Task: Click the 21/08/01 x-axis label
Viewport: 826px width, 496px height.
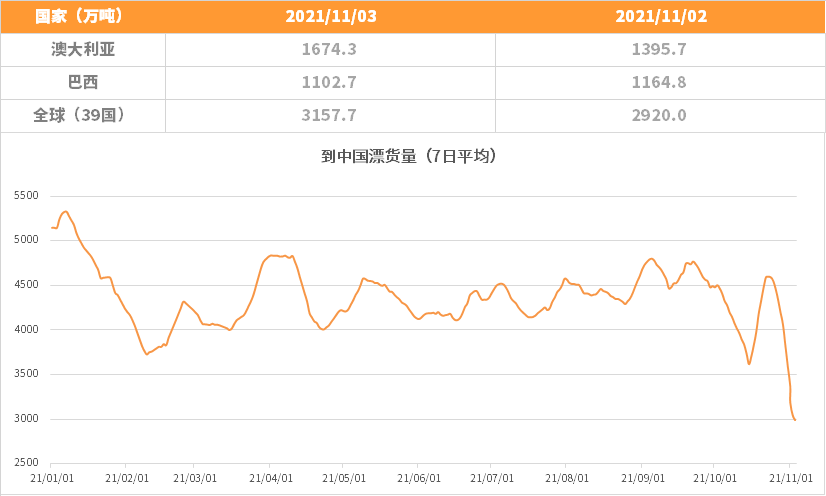Action: [x=567, y=478]
